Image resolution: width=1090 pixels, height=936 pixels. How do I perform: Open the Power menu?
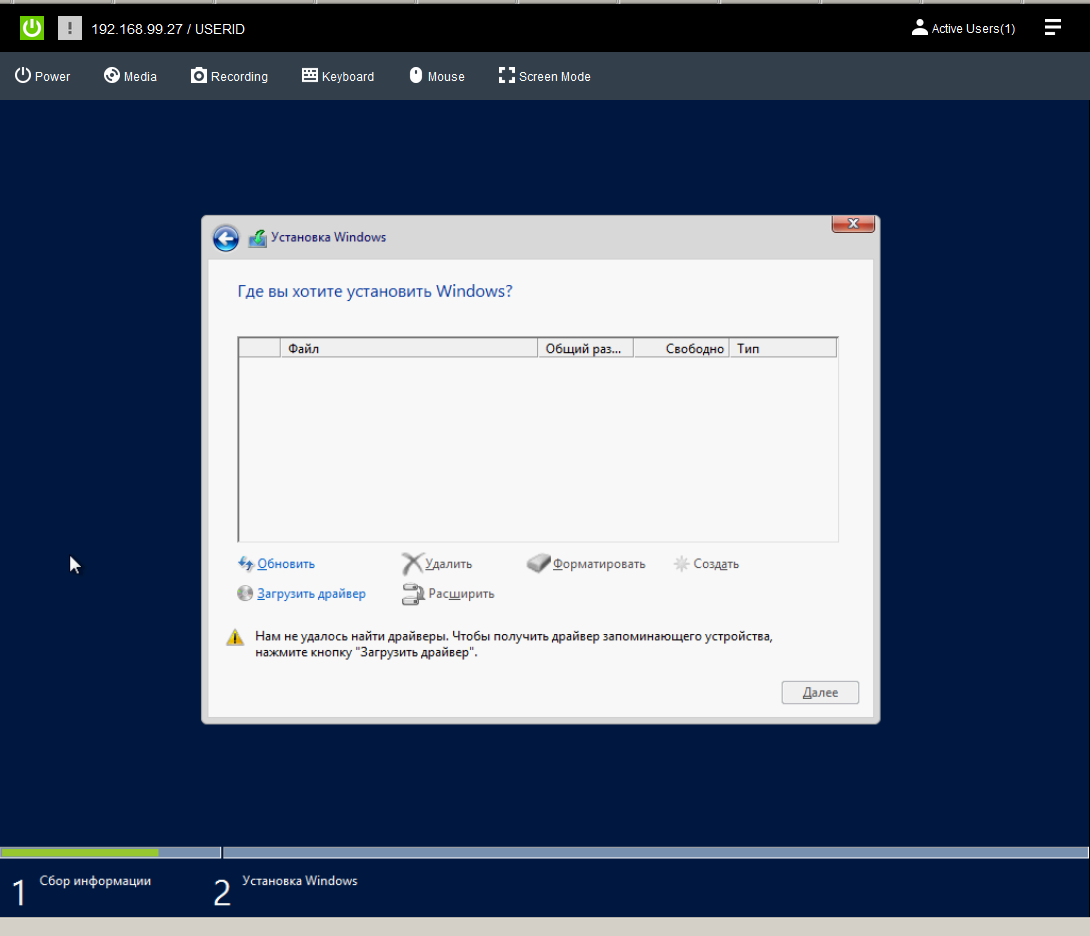coord(42,76)
